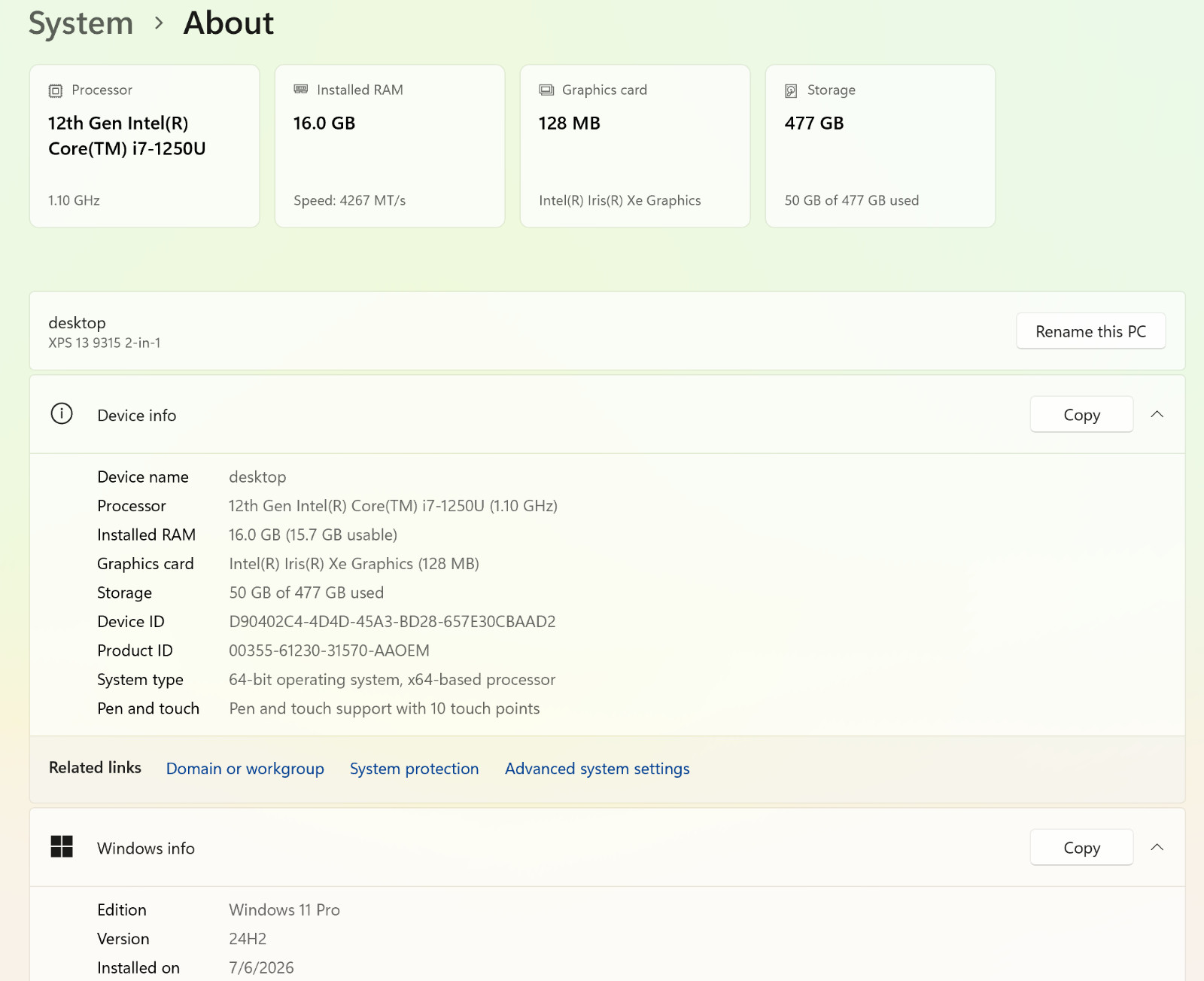Collapse the Windows info section chevron
The height and width of the screenshot is (981, 1204).
1157,847
